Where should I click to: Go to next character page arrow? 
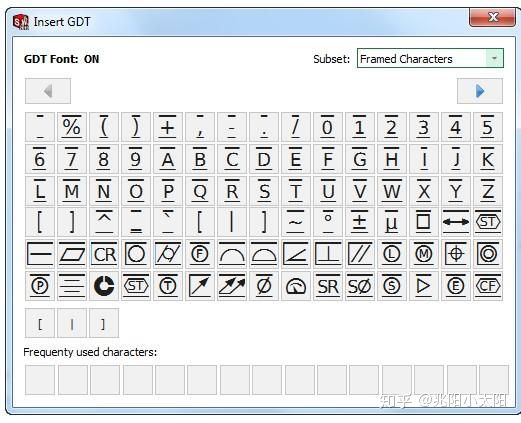pyautogui.click(x=480, y=91)
